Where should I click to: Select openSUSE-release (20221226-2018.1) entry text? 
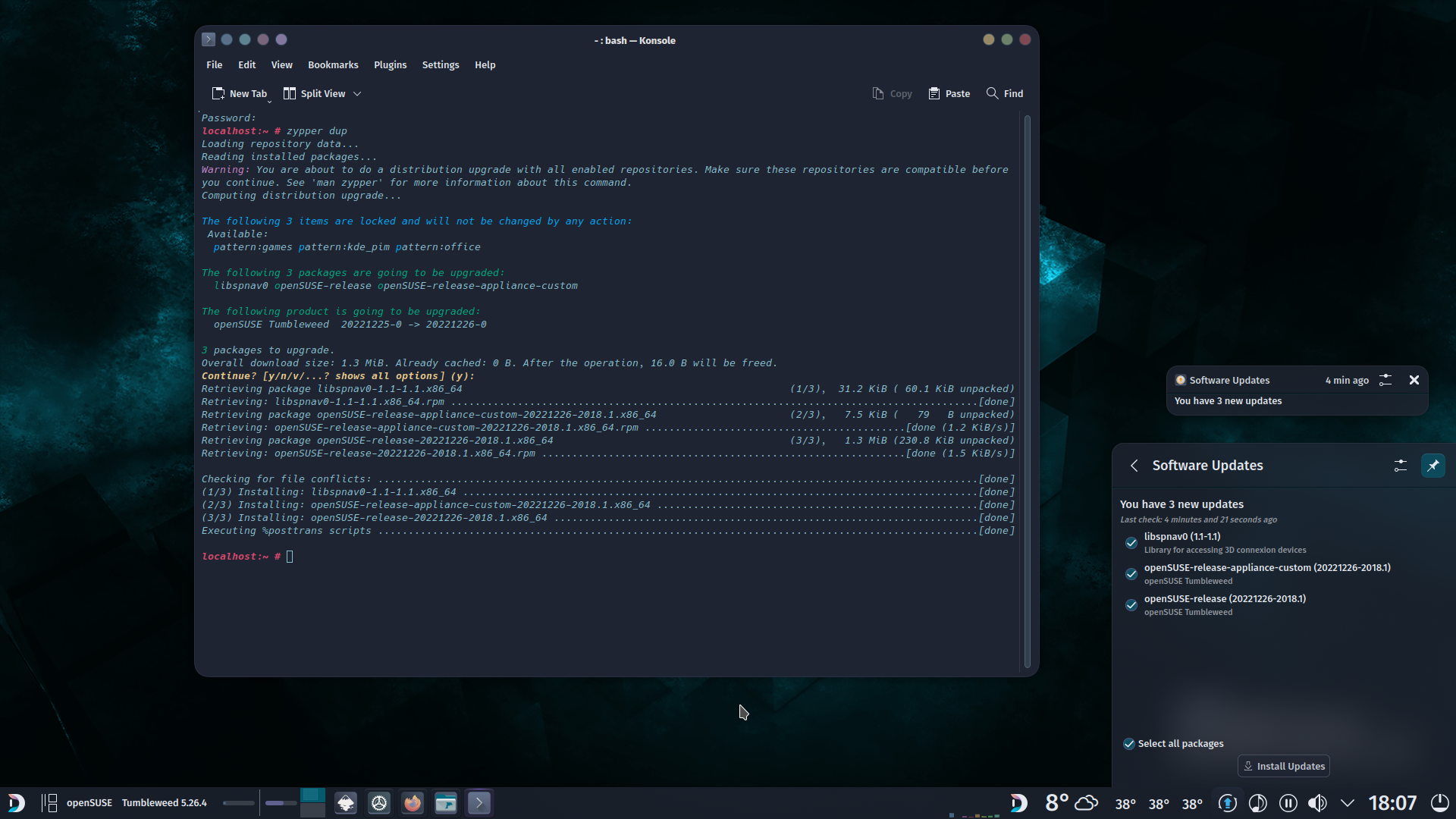[x=1225, y=598]
